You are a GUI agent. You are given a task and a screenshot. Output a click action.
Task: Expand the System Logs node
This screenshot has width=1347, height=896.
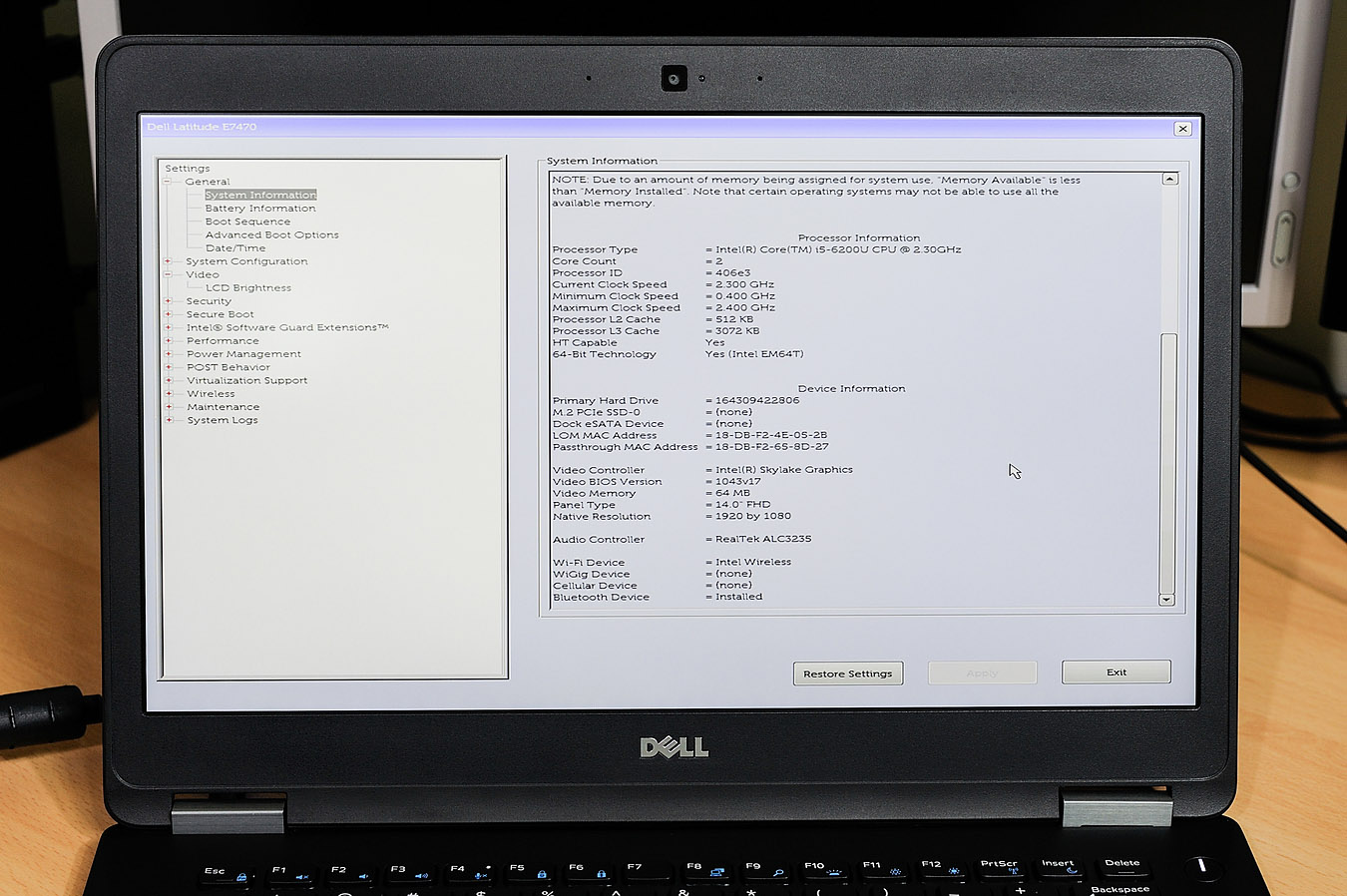pos(168,420)
